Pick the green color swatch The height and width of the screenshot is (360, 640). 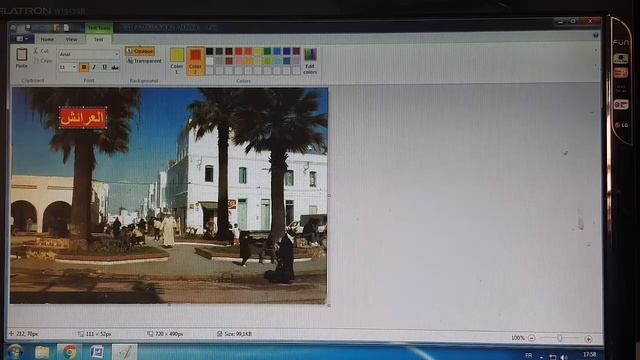coord(267,51)
